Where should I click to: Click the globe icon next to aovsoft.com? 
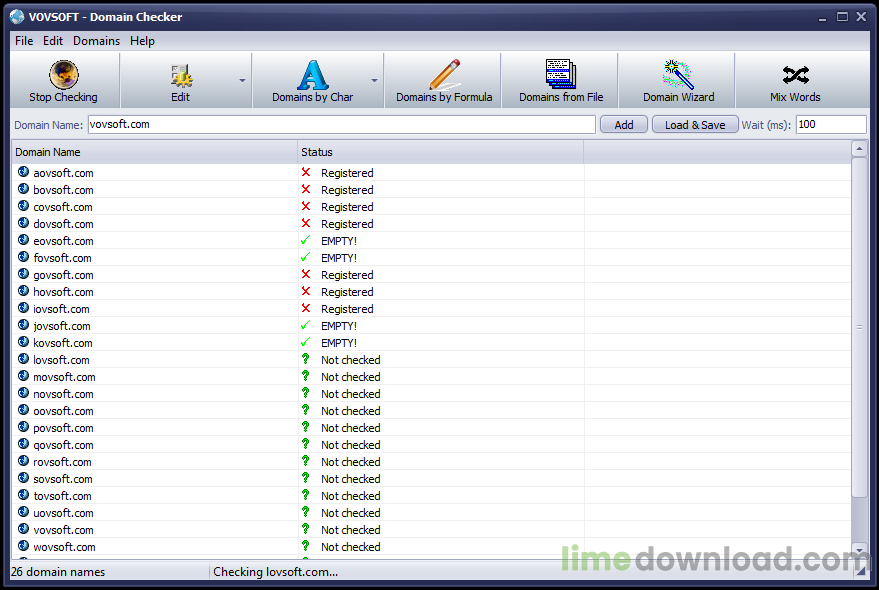[x=23, y=172]
